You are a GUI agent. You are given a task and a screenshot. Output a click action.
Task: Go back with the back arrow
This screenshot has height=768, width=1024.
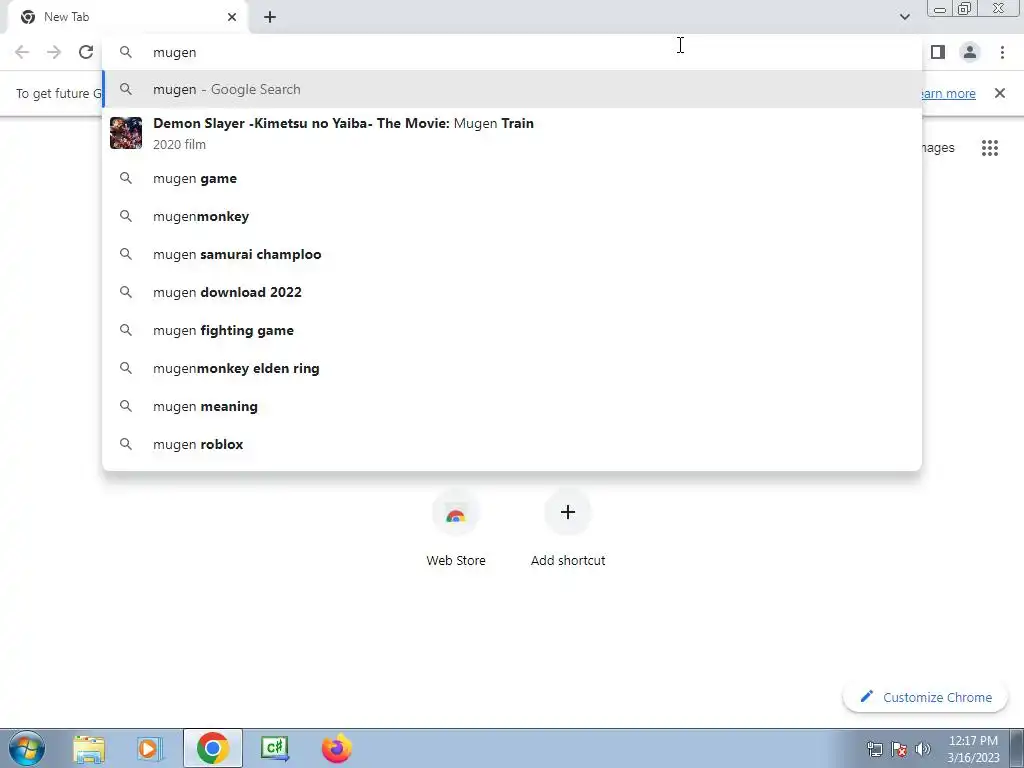coord(22,52)
